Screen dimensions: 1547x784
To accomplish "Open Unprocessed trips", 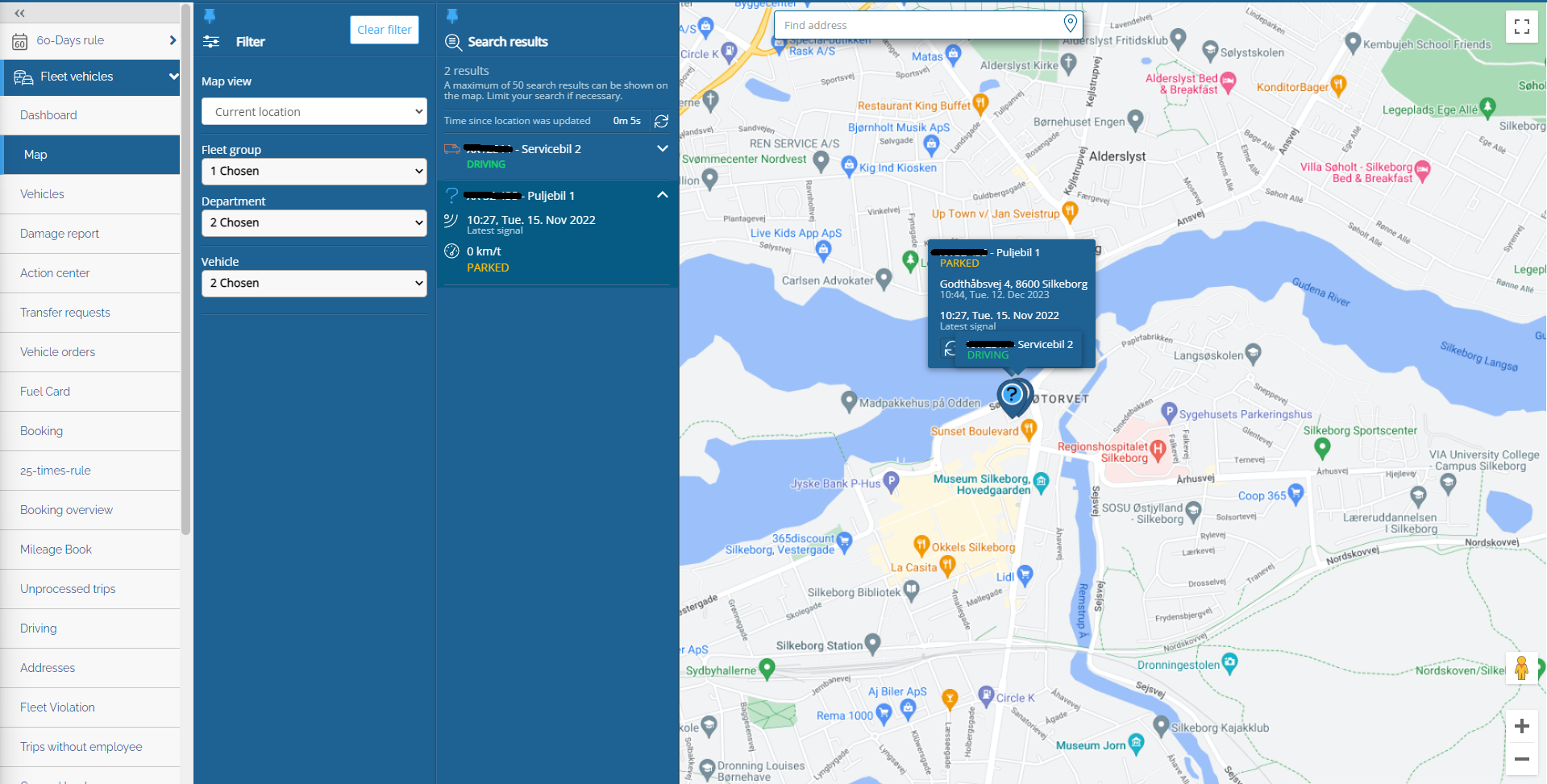I will click(x=90, y=589).
